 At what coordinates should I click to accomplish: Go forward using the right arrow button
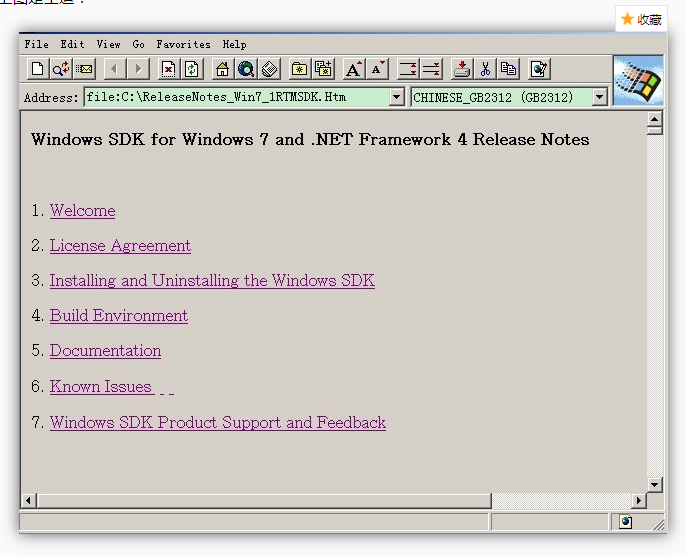click(x=138, y=69)
